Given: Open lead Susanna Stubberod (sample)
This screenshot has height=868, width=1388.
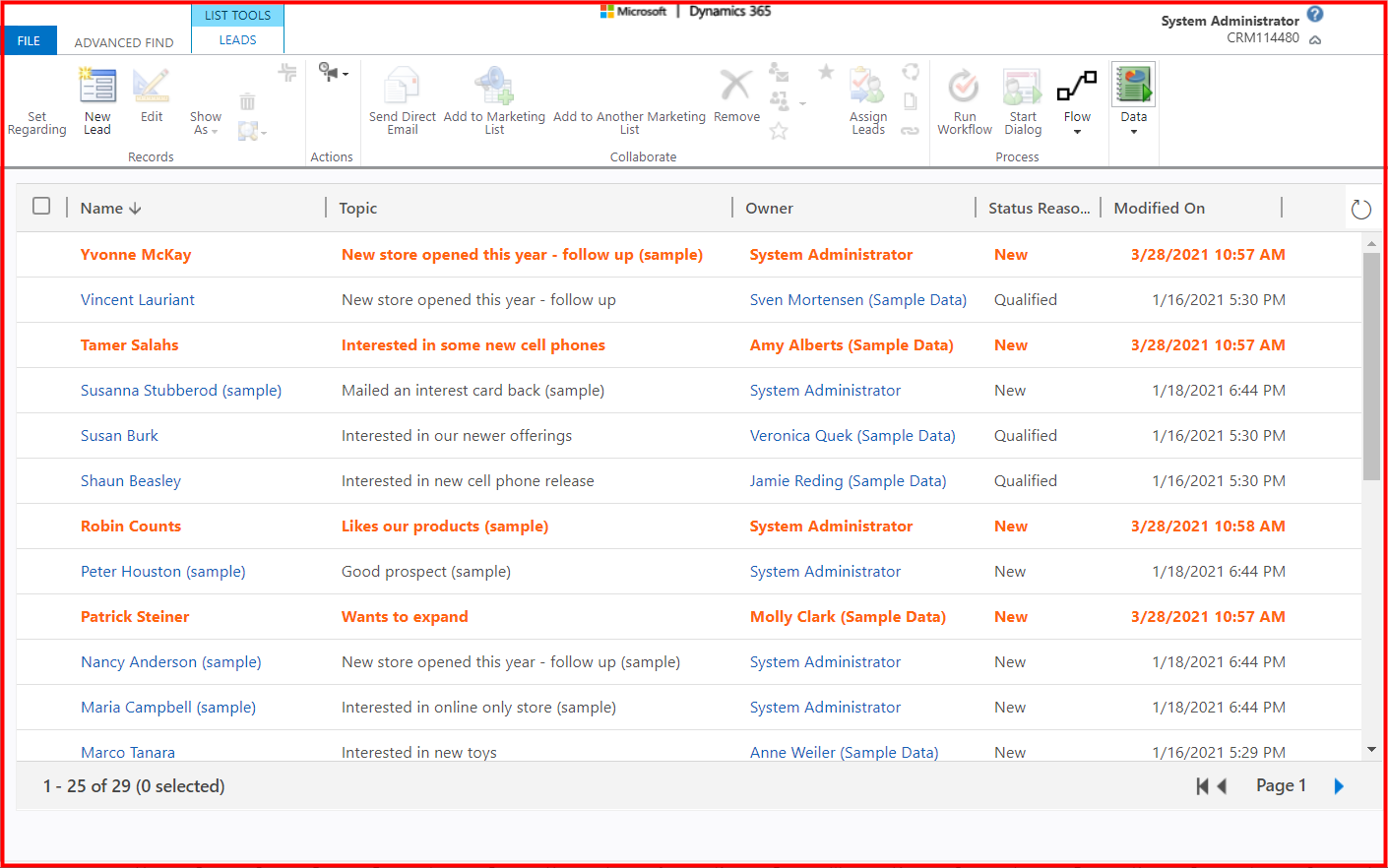Looking at the screenshot, I should tap(181, 391).
